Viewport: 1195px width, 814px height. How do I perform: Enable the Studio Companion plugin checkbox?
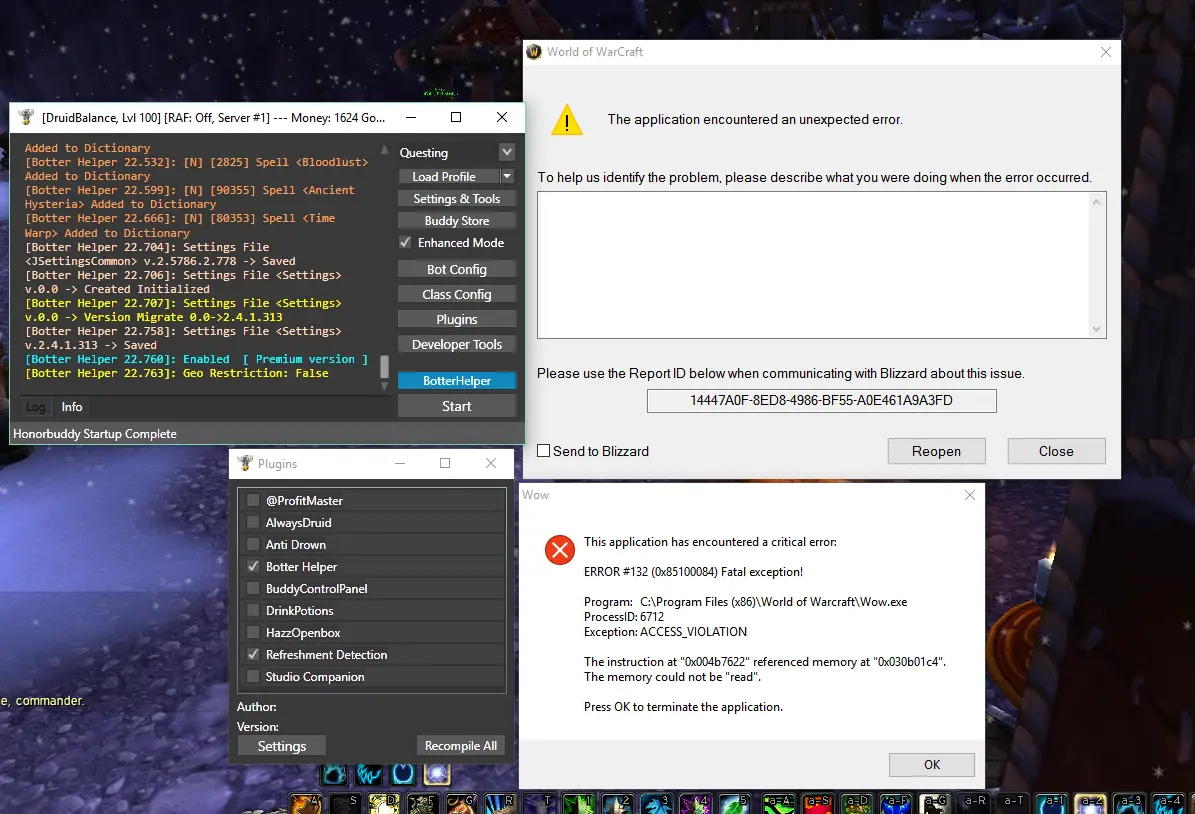click(x=253, y=677)
